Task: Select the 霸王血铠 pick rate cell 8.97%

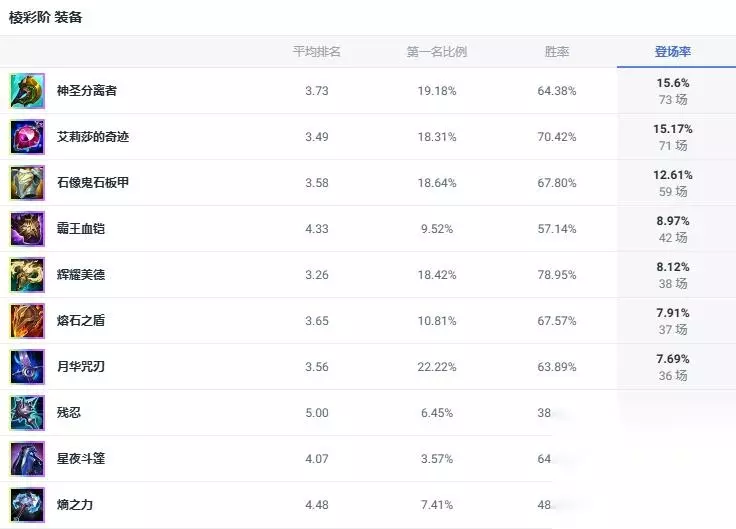Action: point(673,221)
